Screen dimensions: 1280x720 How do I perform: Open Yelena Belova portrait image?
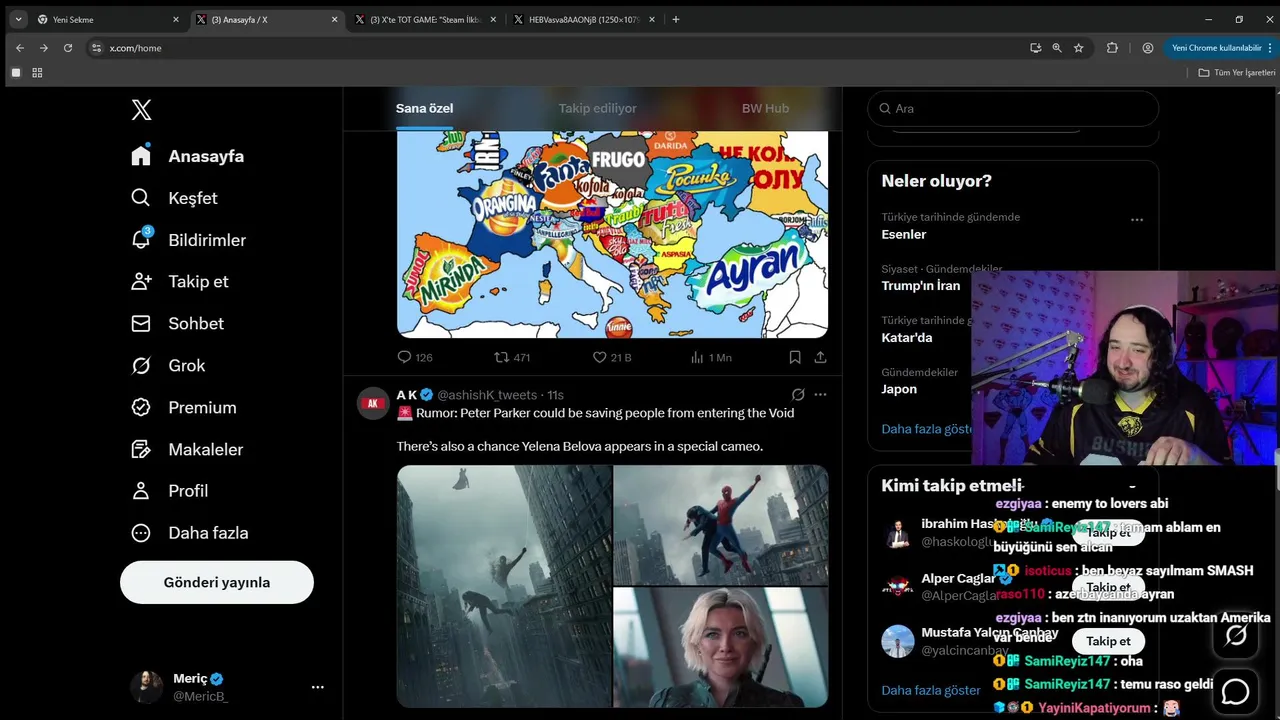point(721,648)
